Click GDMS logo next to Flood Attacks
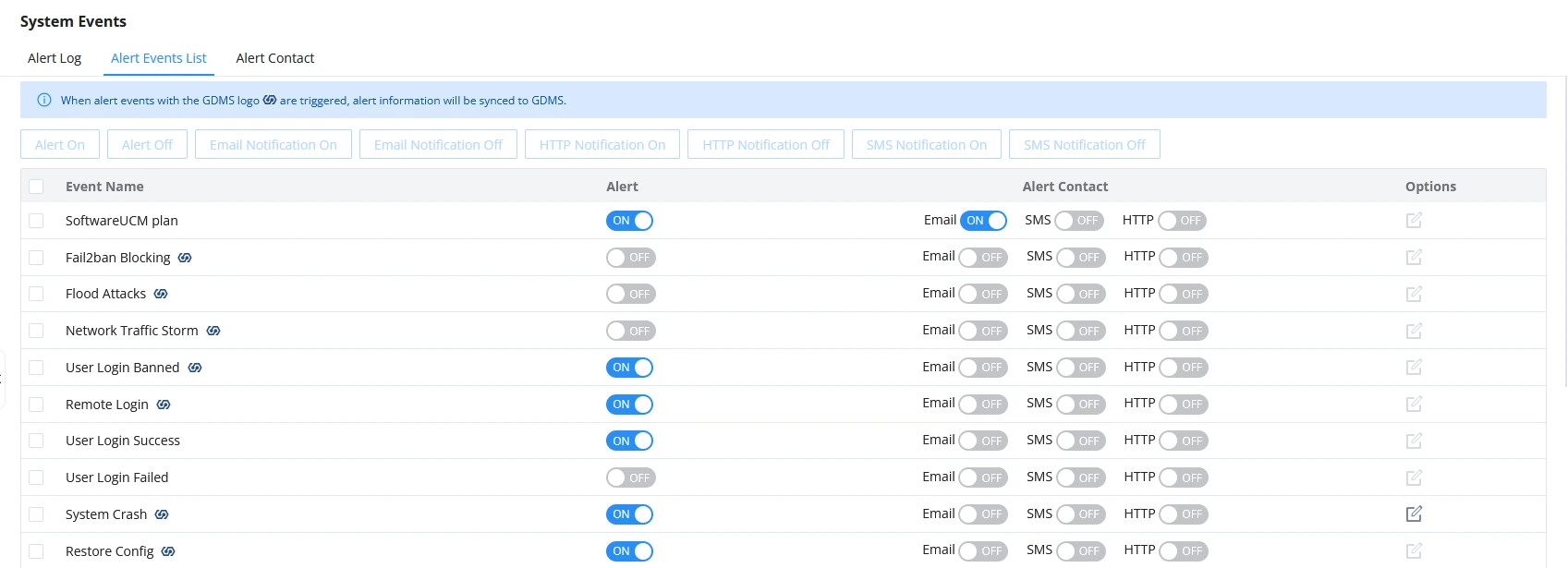The width and height of the screenshot is (1568, 568). [x=161, y=294]
